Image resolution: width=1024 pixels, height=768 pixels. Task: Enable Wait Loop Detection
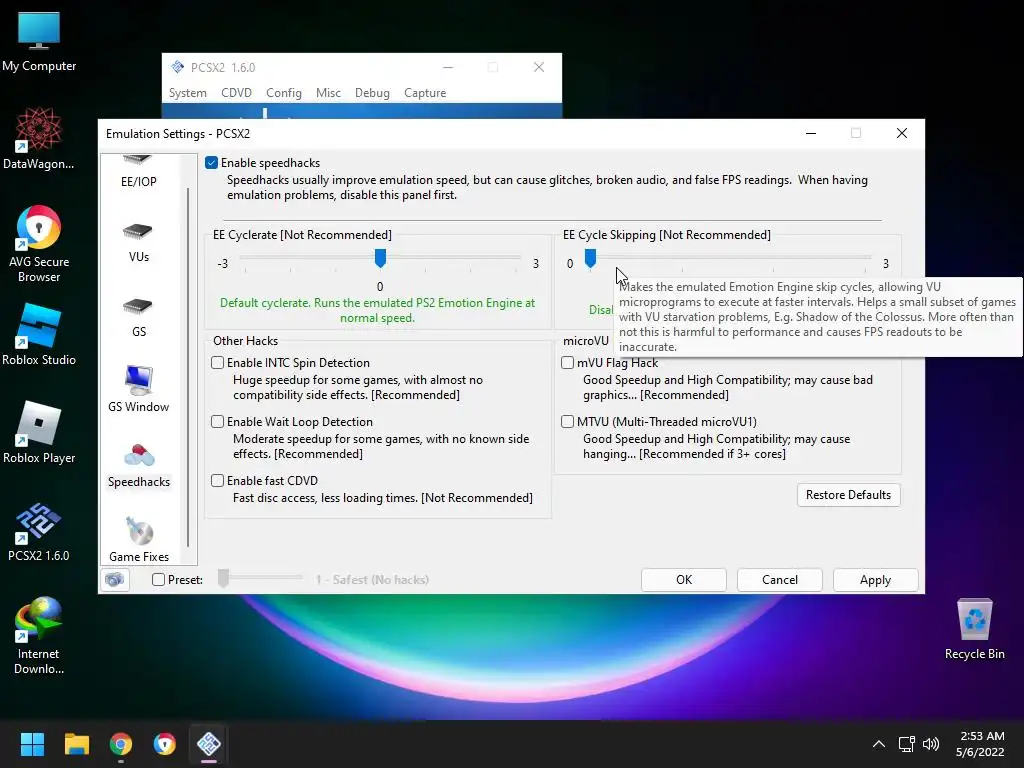(x=217, y=421)
